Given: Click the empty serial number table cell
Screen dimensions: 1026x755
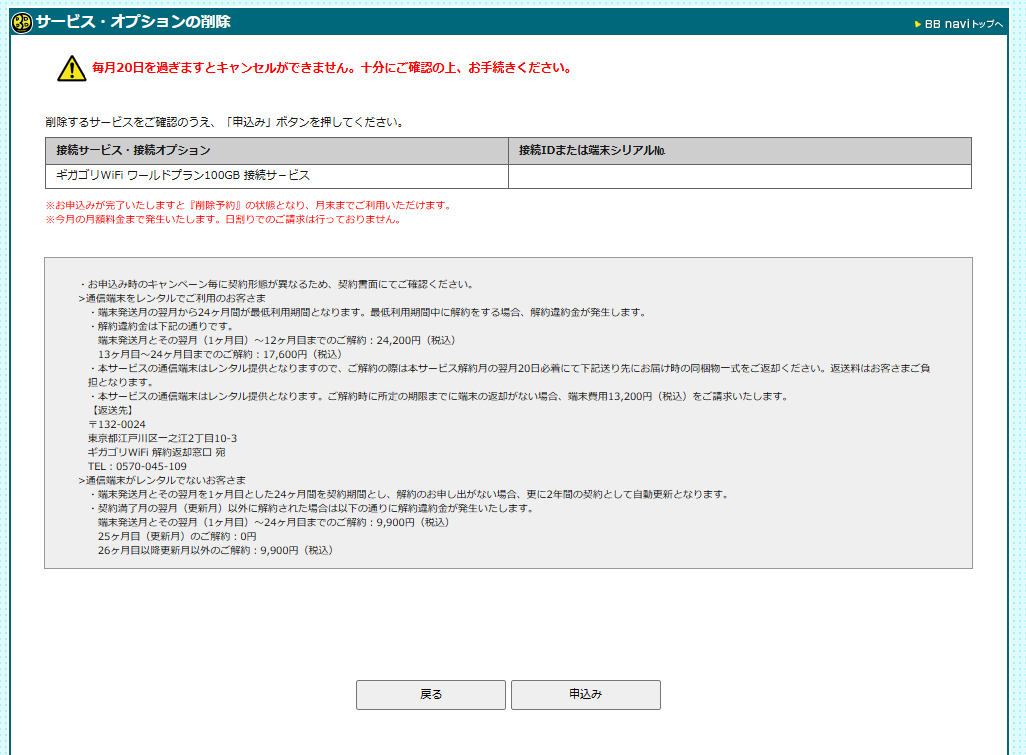Looking at the screenshot, I should [x=740, y=175].
